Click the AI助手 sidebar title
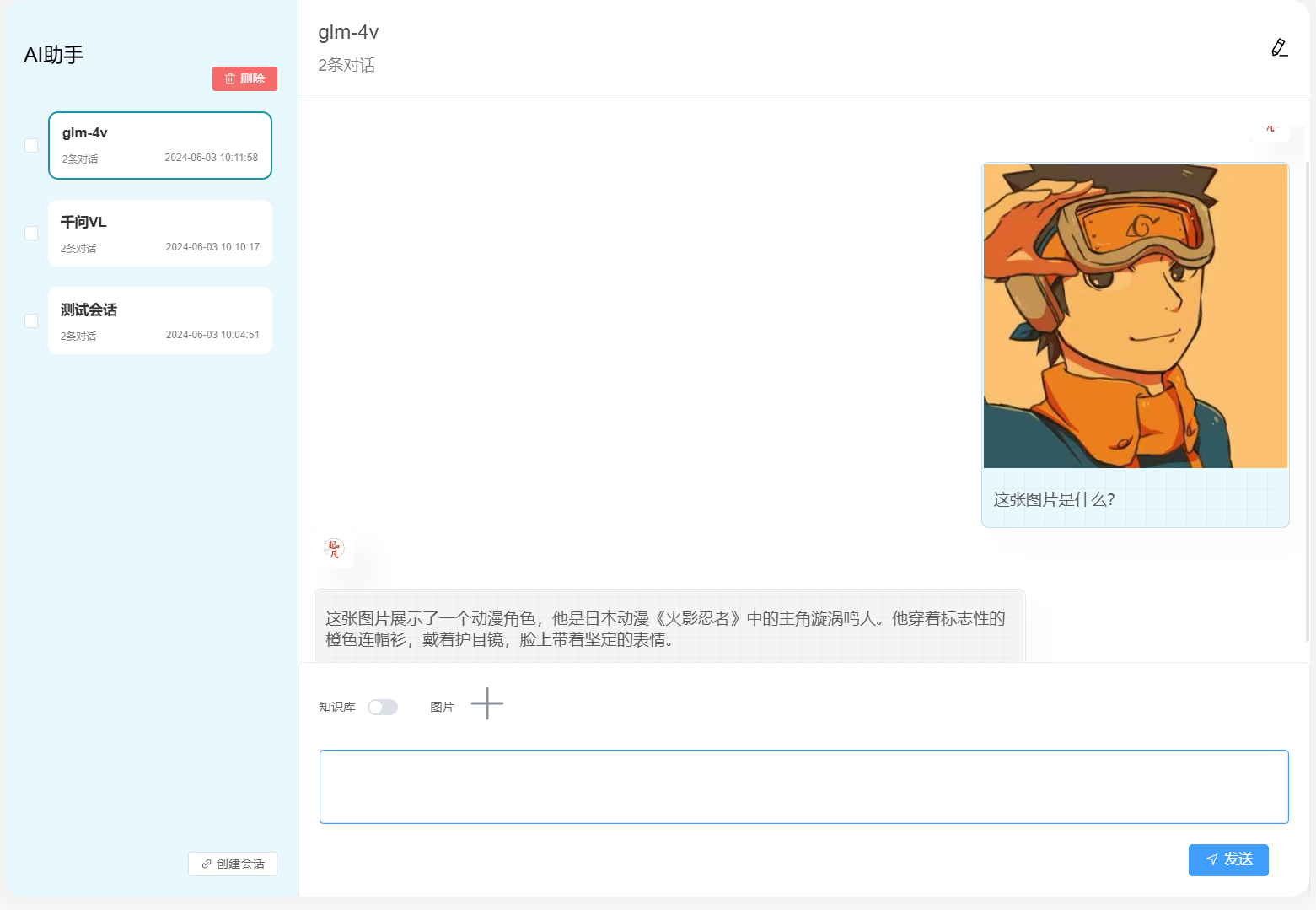 point(54,55)
